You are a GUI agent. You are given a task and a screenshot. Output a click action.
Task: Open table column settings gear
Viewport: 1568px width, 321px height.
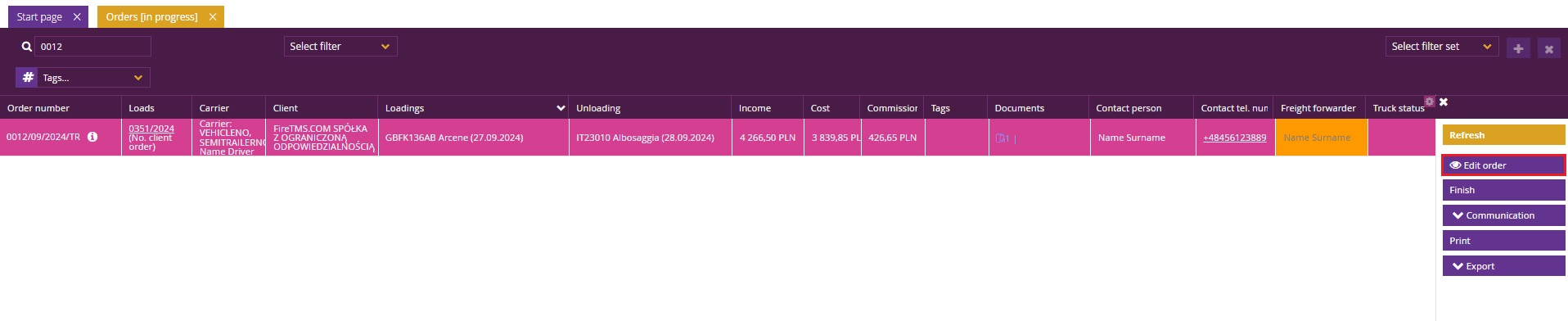click(1430, 102)
